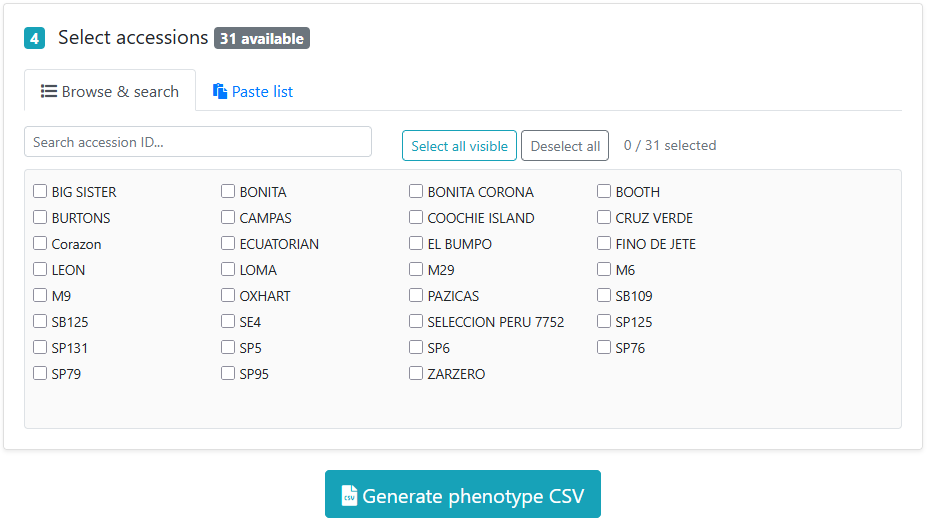Enable the COOCHIE ISLAND checkbox
927x524 pixels.
tap(416, 217)
